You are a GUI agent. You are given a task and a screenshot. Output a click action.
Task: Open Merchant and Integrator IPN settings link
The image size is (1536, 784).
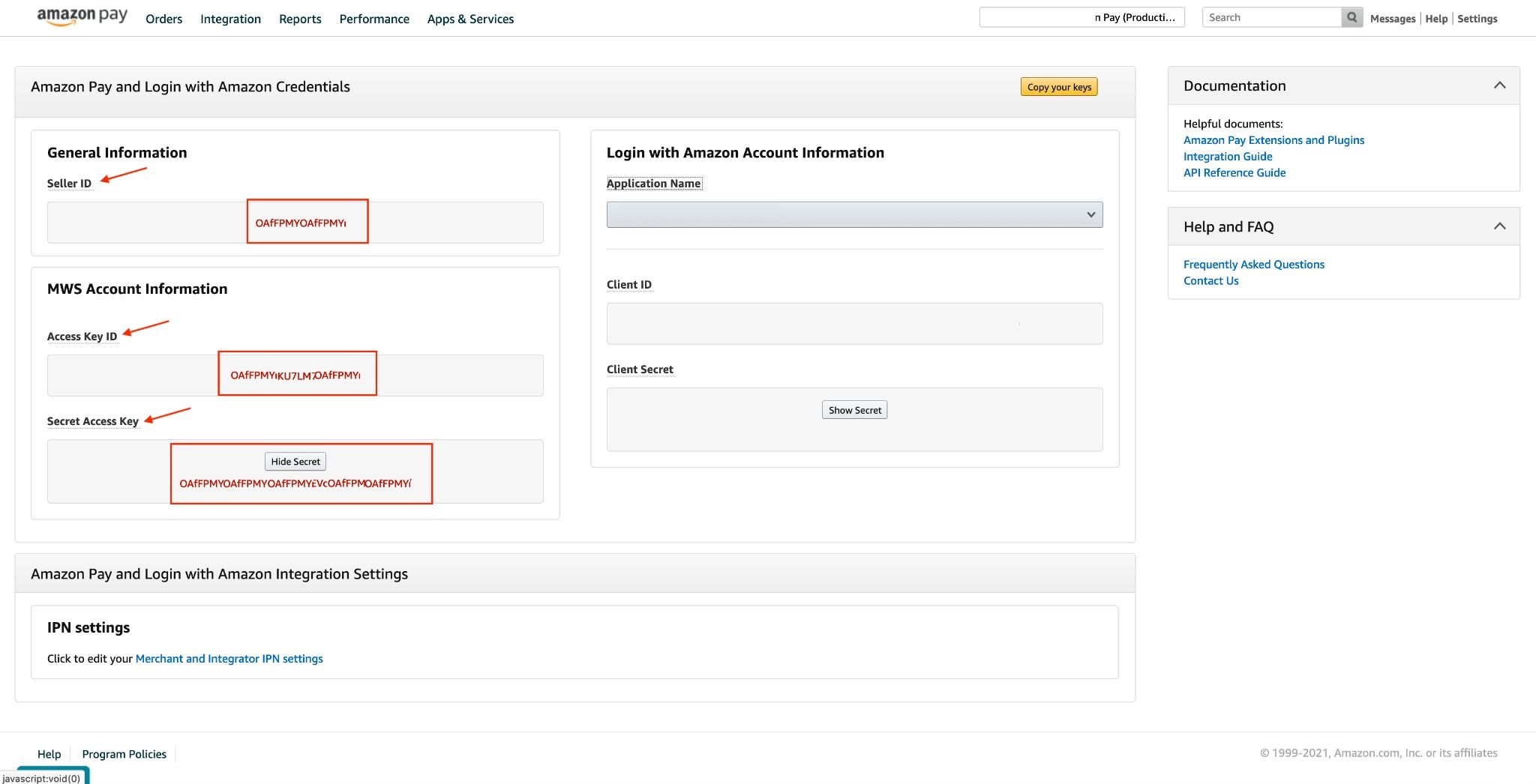[229, 659]
